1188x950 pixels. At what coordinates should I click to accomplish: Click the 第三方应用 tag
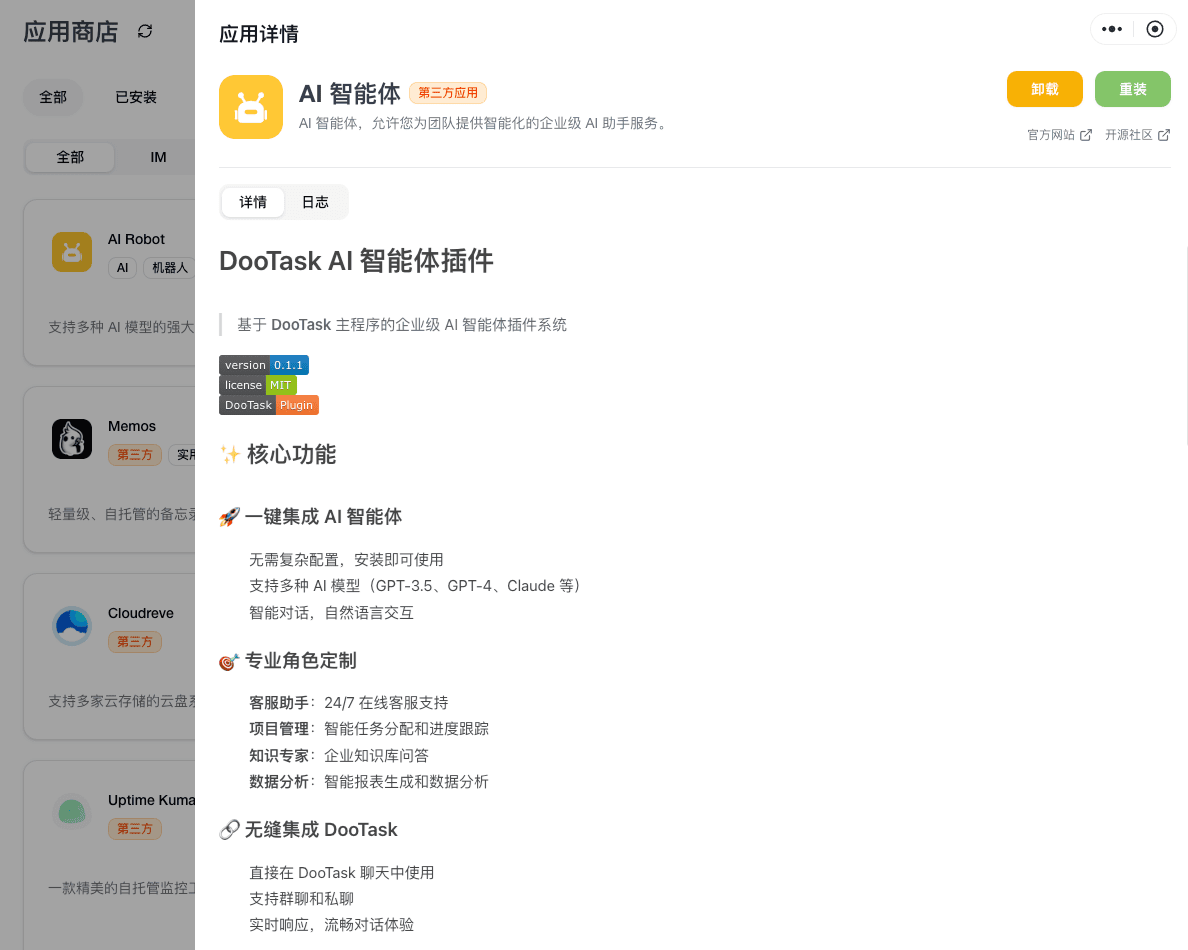[x=448, y=92]
